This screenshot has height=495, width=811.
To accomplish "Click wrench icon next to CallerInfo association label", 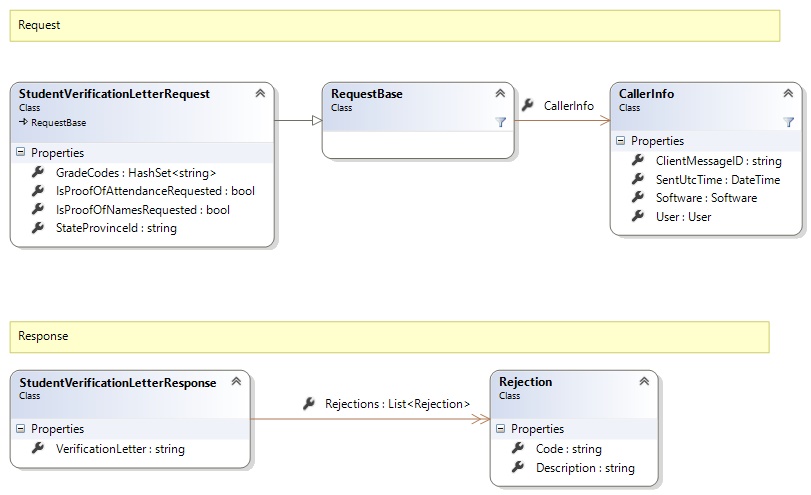I will click(528, 105).
